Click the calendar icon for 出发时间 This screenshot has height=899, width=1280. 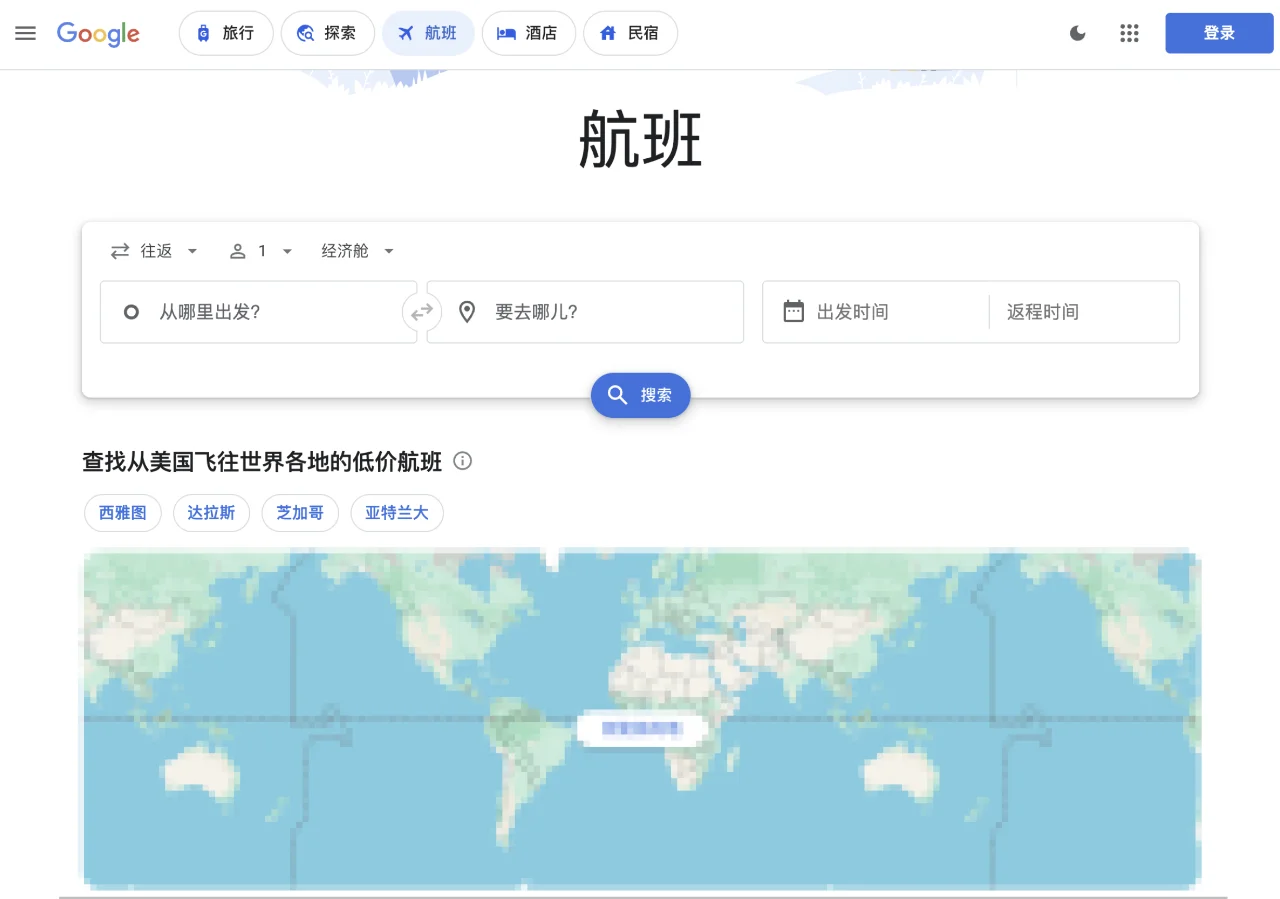[x=793, y=311]
